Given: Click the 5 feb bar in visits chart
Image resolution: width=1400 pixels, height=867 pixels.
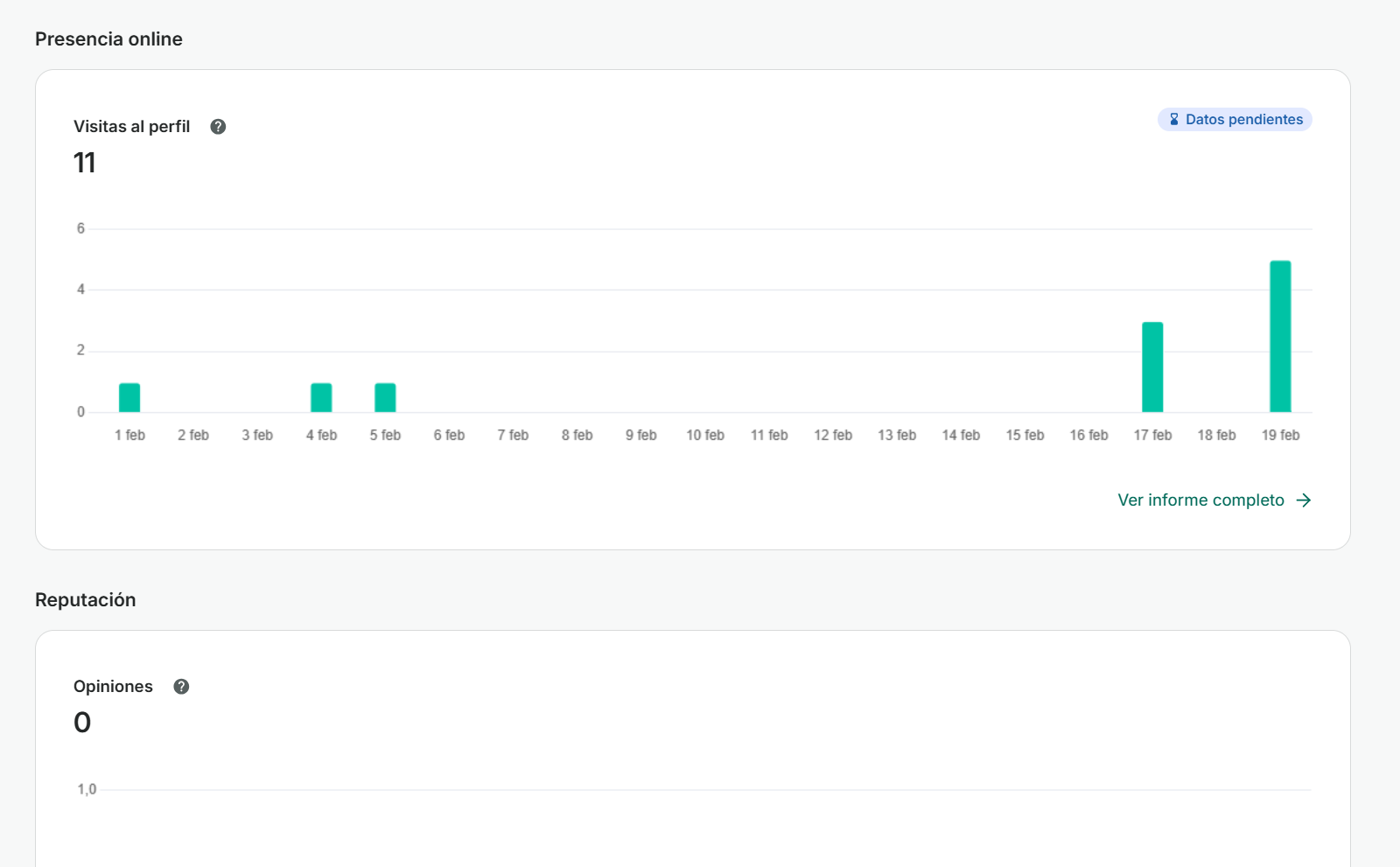Looking at the screenshot, I should tap(385, 398).
